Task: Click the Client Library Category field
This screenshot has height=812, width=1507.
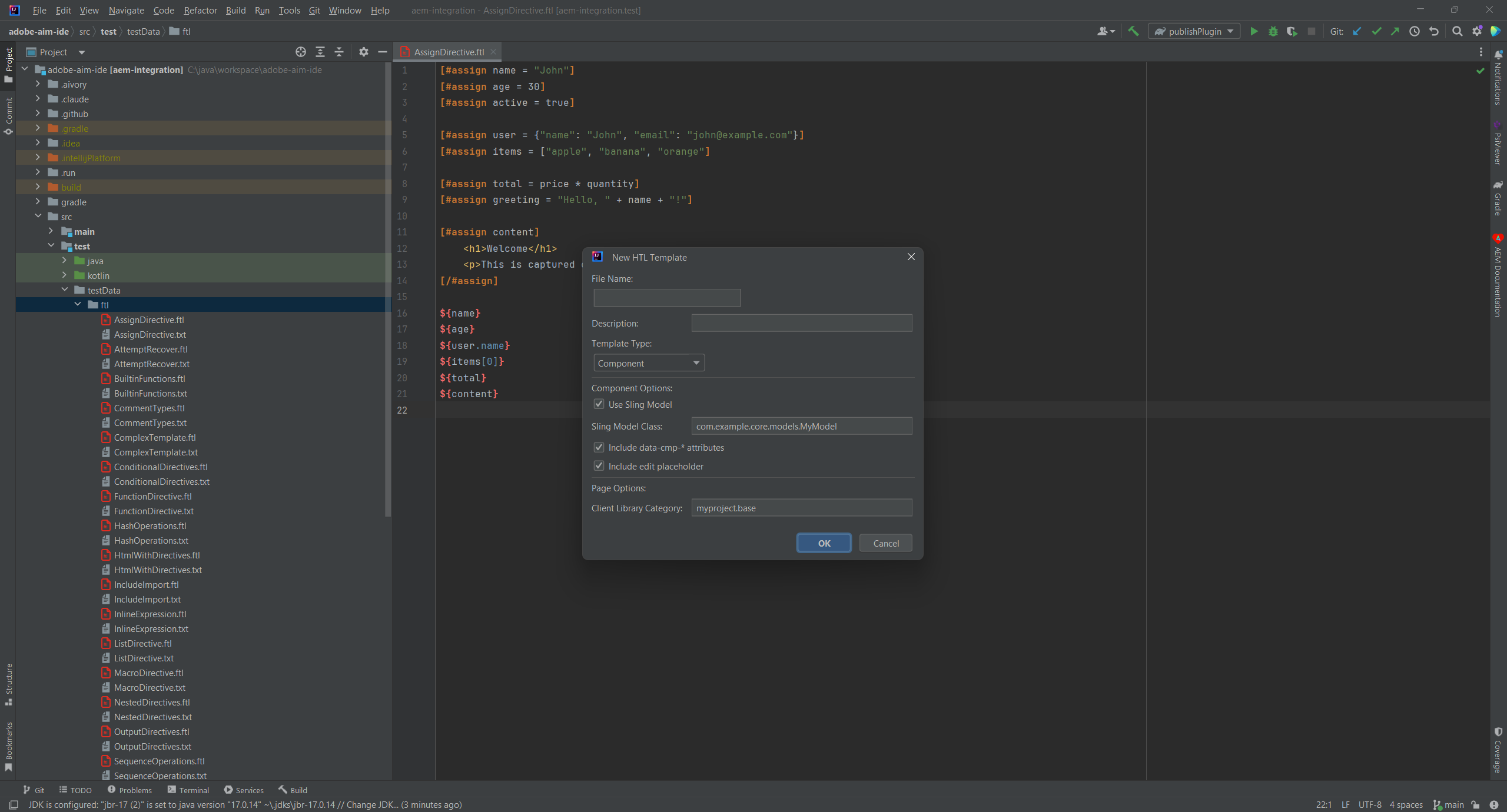Action: (x=802, y=508)
